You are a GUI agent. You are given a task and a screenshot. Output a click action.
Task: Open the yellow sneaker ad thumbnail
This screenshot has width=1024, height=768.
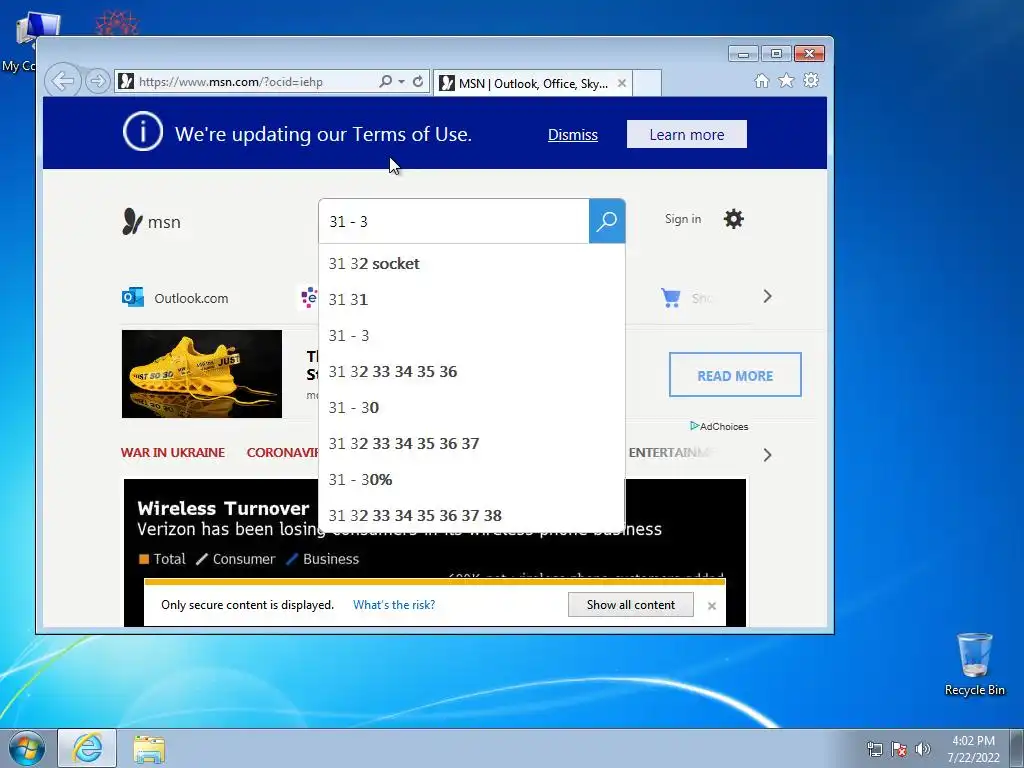[202, 374]
